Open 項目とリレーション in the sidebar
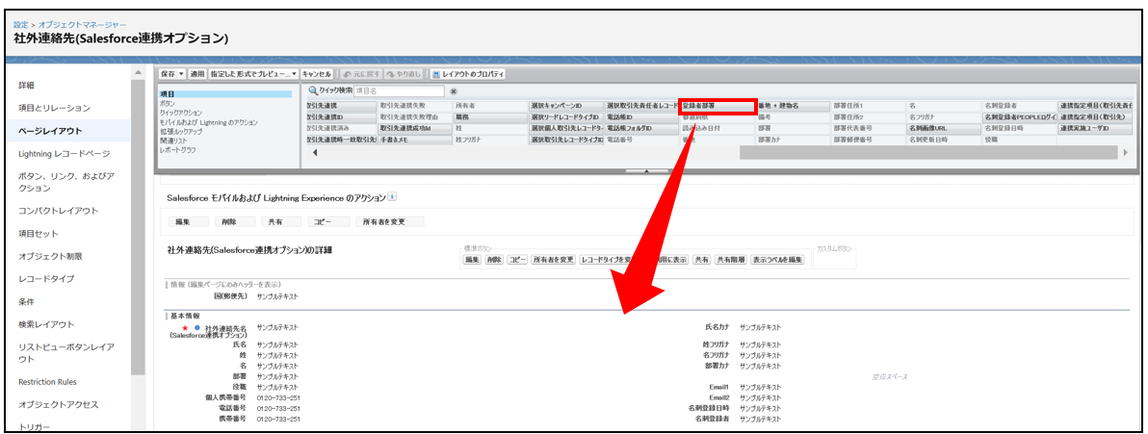Viewport: 1148px width, 434px height. pyautogui.click(x=54, y=108)
